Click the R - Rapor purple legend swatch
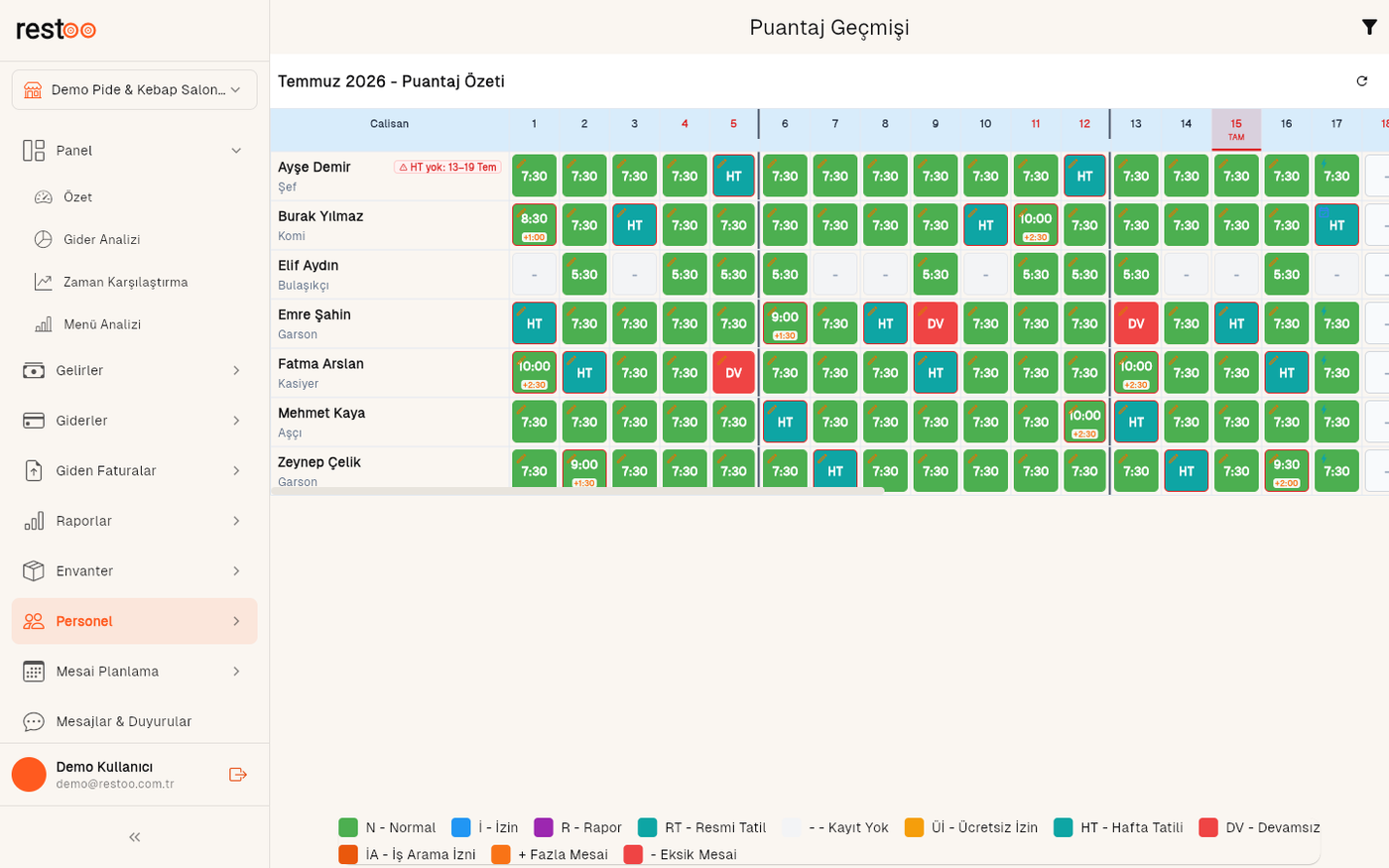The width and height of the screenshot is (1389, 868). coord(544,827)
